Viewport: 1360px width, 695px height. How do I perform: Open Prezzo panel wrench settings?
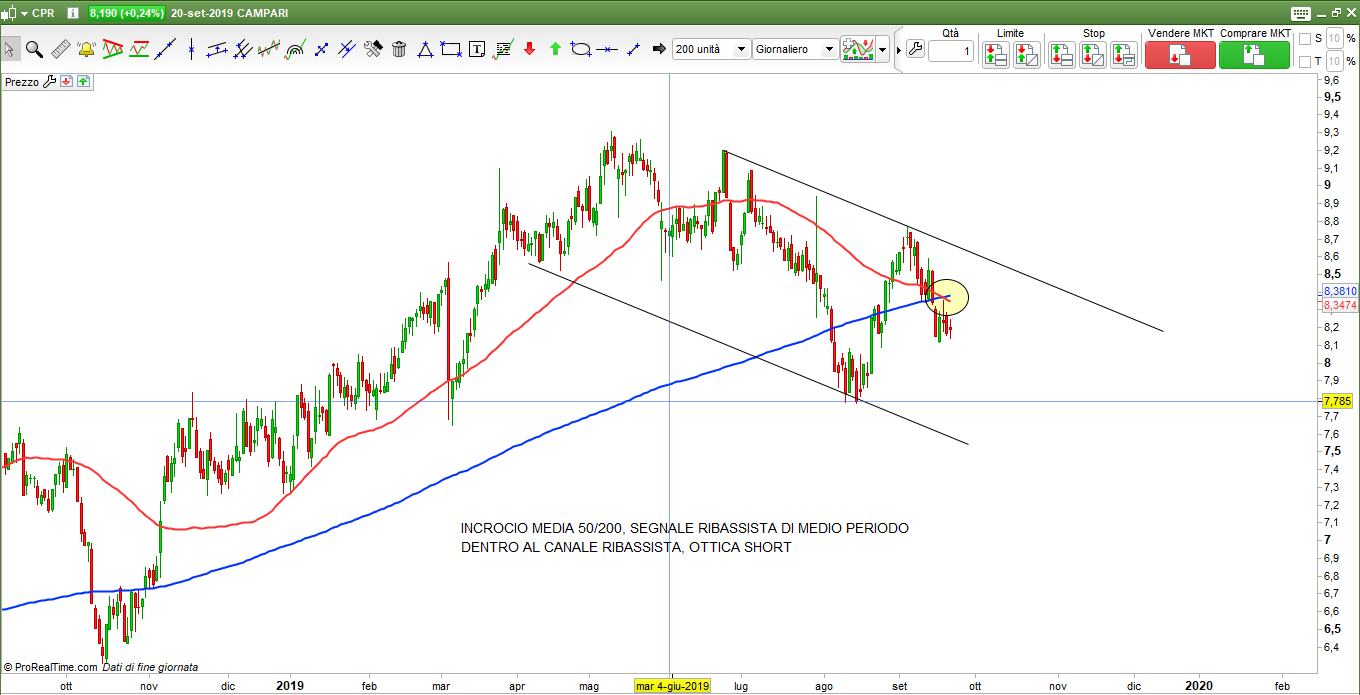[50, 82]
